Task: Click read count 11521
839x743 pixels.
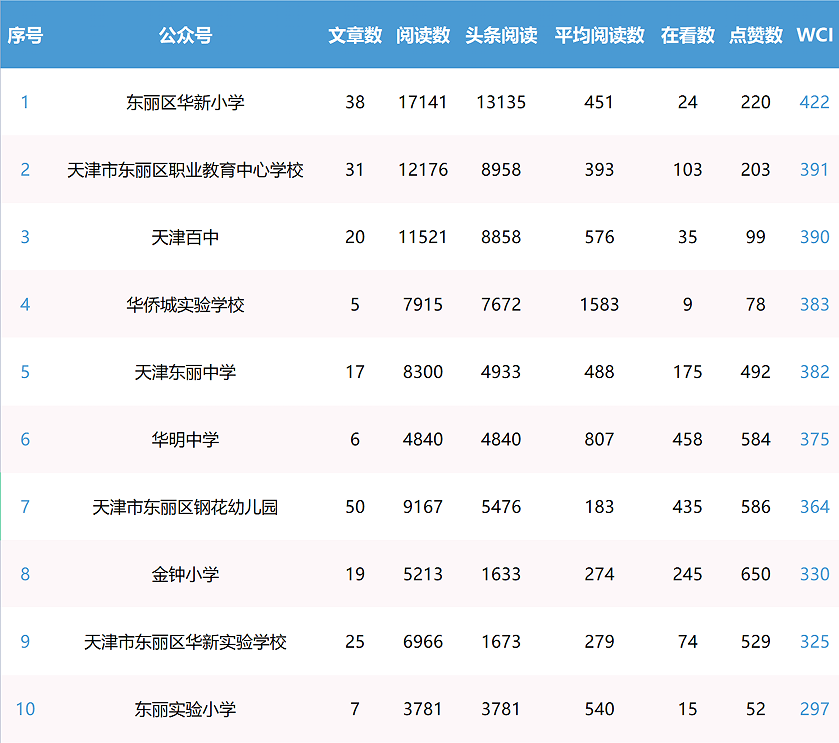Action: tap(423, 238)
